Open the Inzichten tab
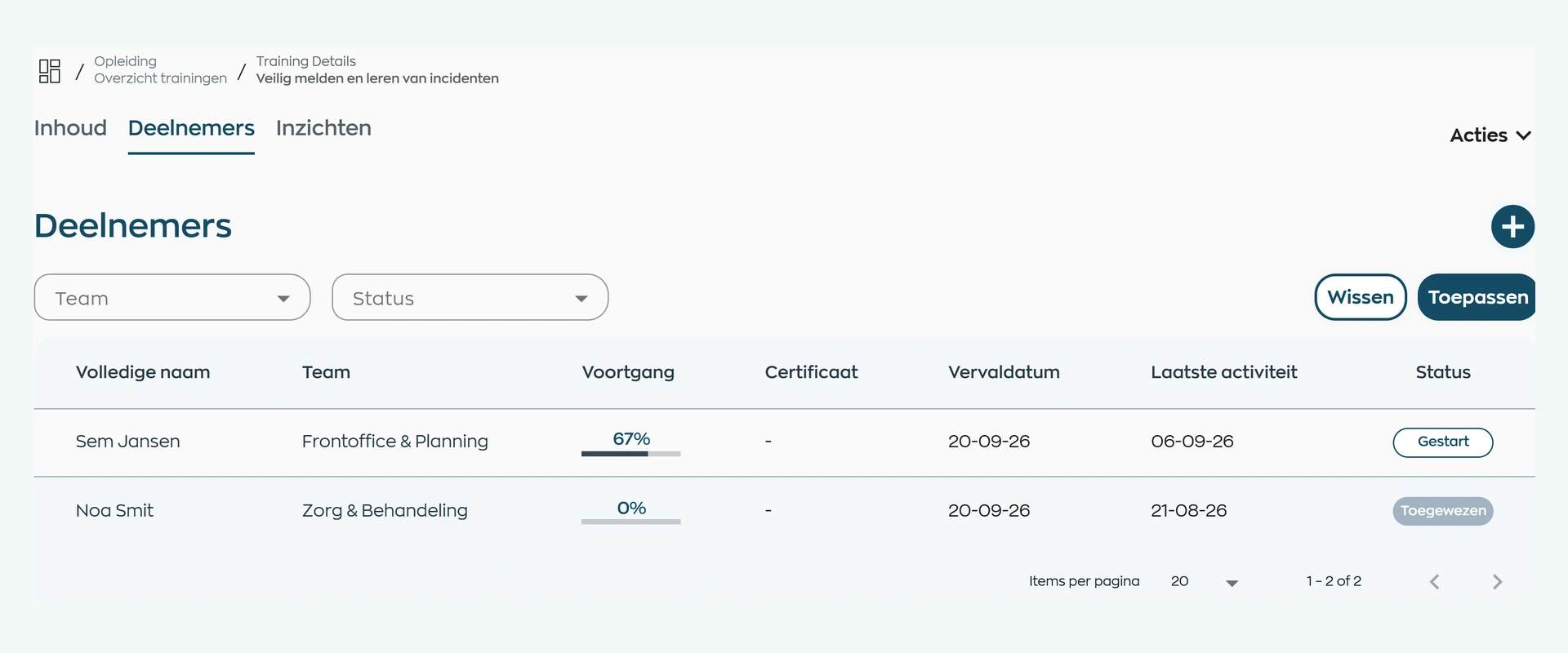1568x653 pixels. 323,128
